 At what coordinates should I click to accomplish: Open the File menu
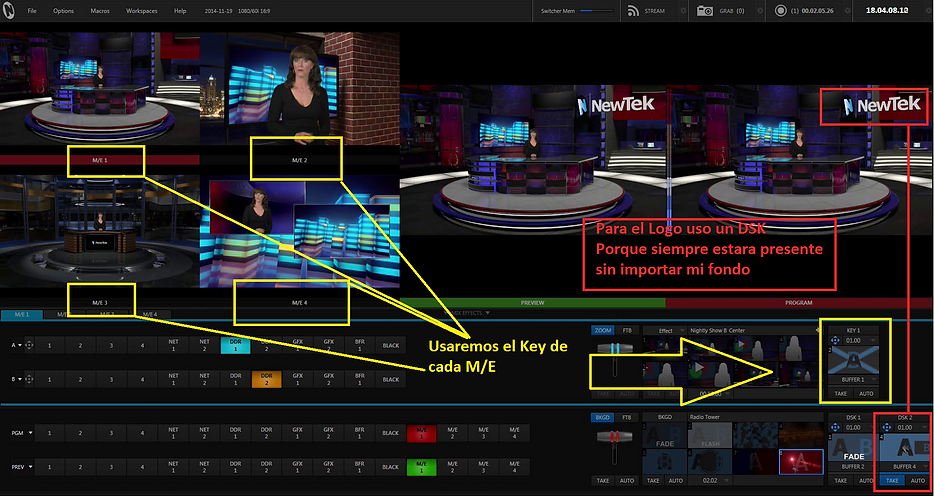(x=32, y=11)
